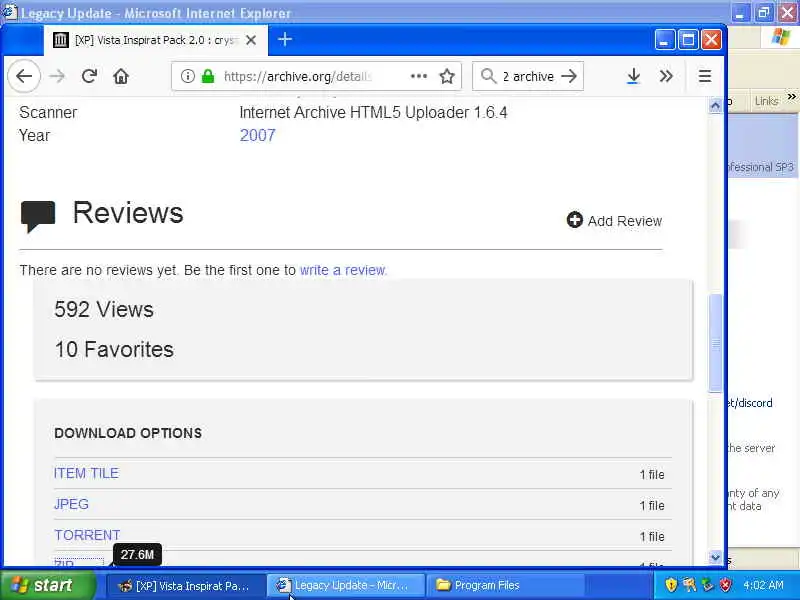Click the Reviews speech bubble icon
This screenshot has height=600, width=800.
tap(38, 216)
